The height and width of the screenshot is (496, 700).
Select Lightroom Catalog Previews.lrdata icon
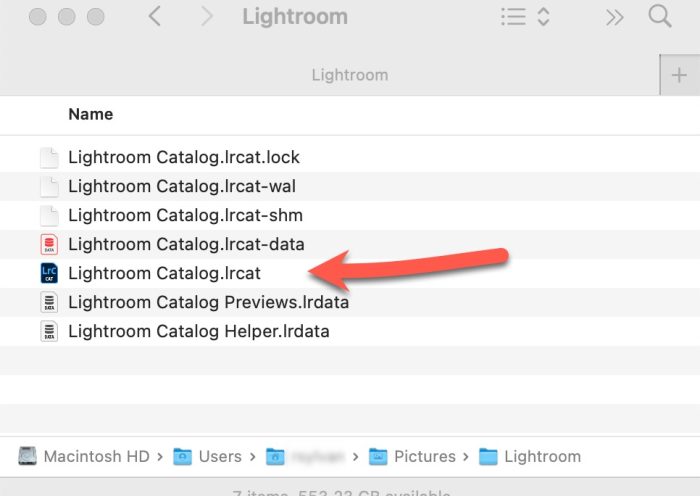point(49,302)
